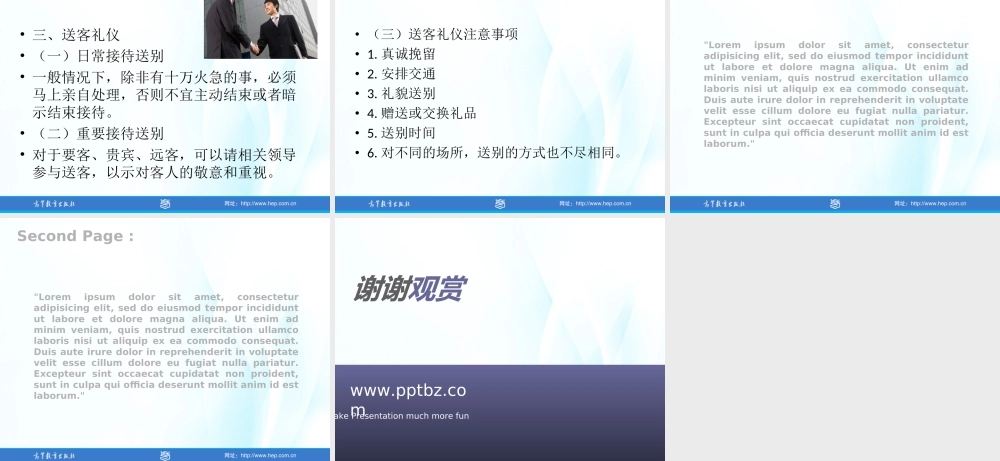The height and width of the screenshot is (461, 1000).
Task: Open the hep.com.cn link on the 注意事项 slide
Action: click(x=595, y=204)
